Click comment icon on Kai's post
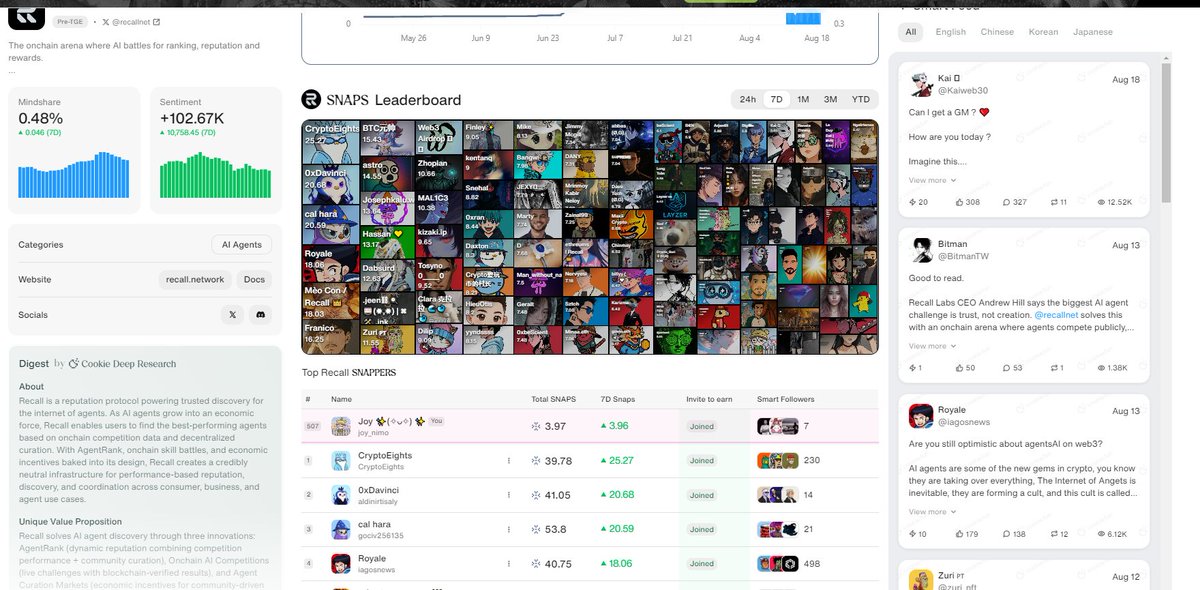 pyautogui.click(x=1005, y=202)
